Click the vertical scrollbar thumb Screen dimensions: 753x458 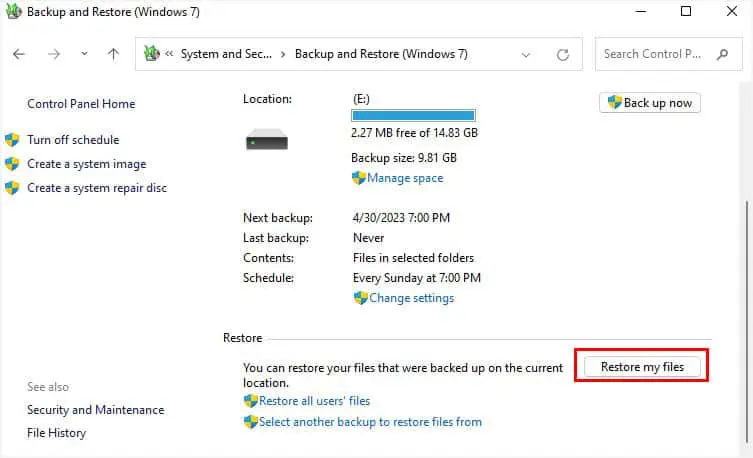pyautogui.click(x=747, y=322)
